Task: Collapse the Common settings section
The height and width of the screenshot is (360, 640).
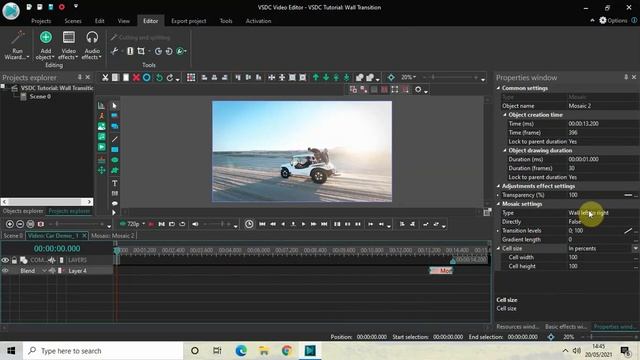Action: point(498,88)
